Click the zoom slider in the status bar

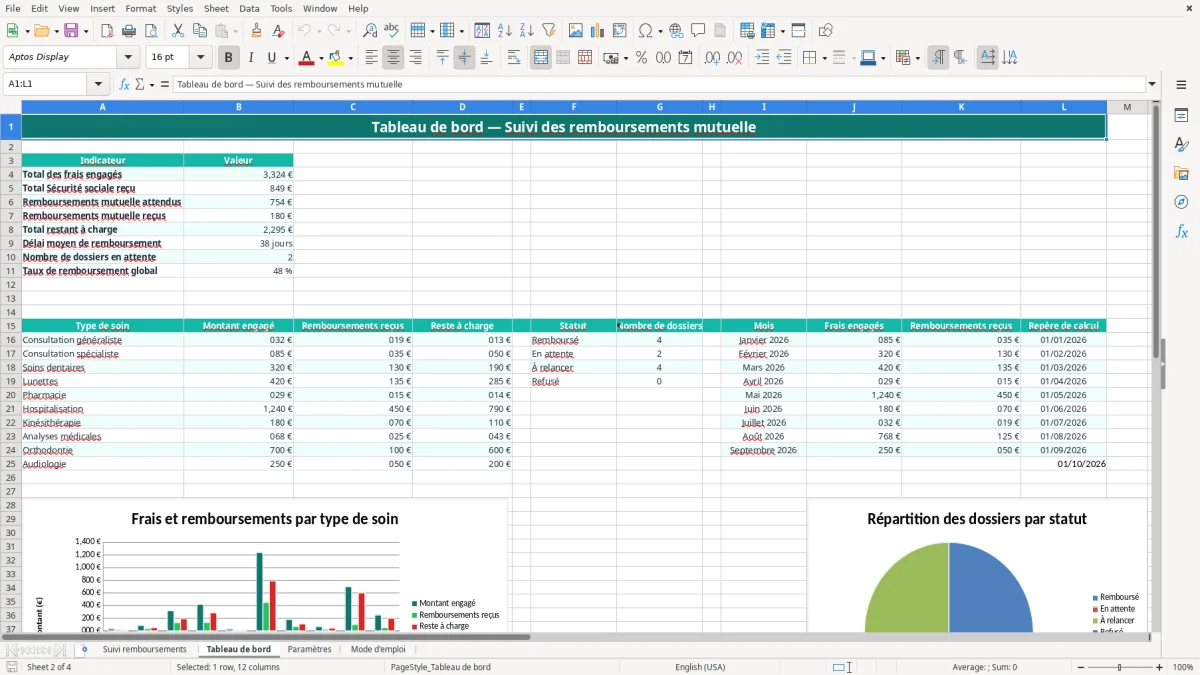tap(1119, 667)
